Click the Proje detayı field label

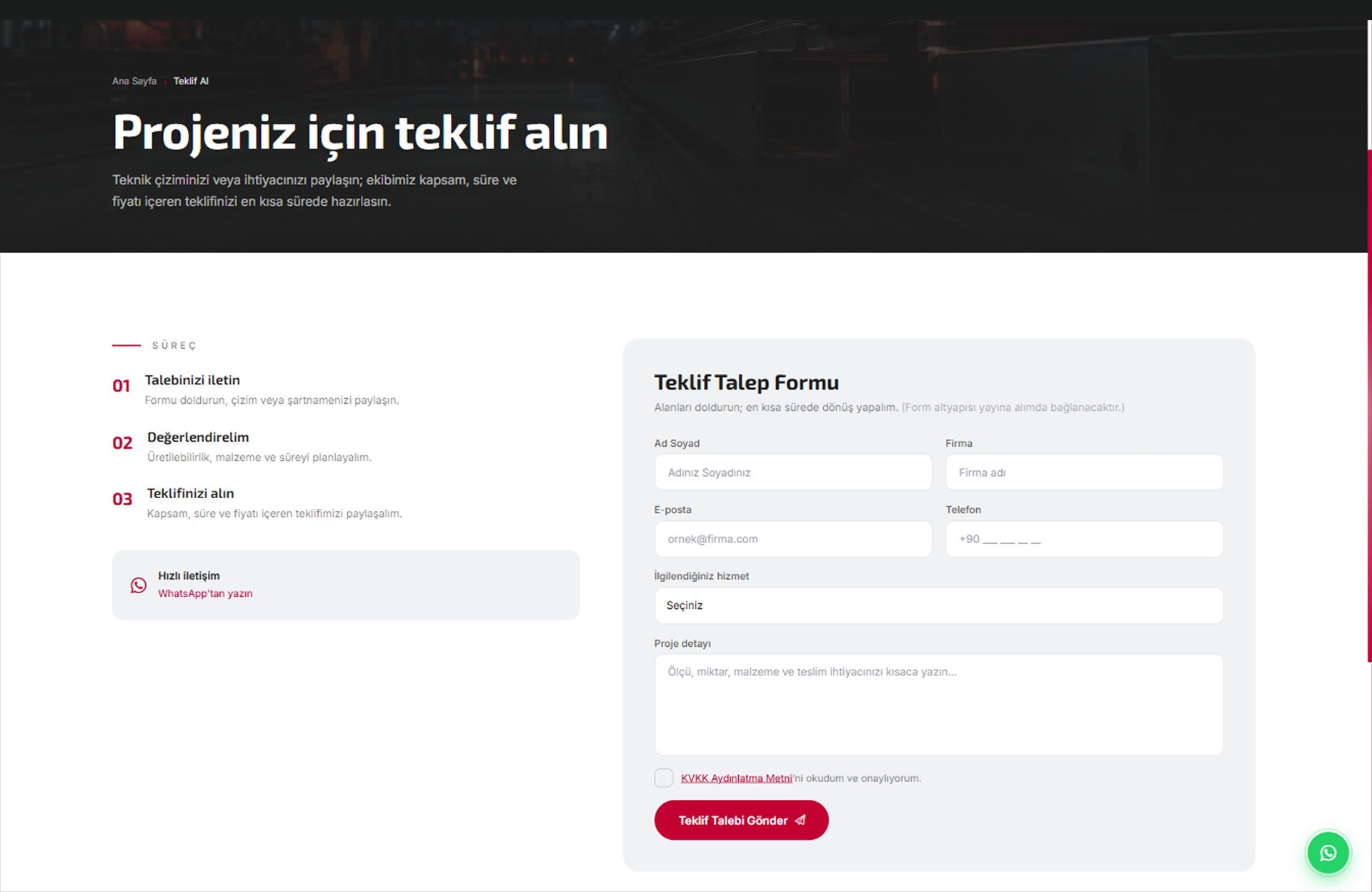coord(682,643)
